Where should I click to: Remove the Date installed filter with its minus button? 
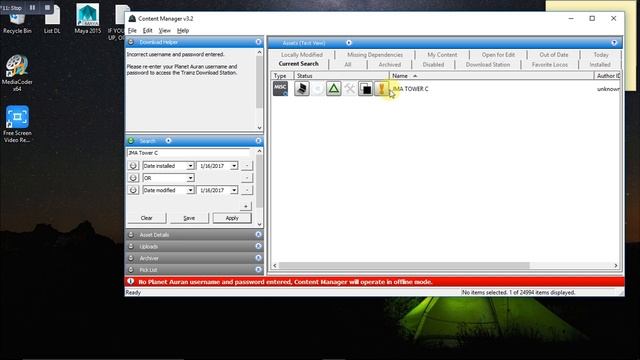coord(247,166)
